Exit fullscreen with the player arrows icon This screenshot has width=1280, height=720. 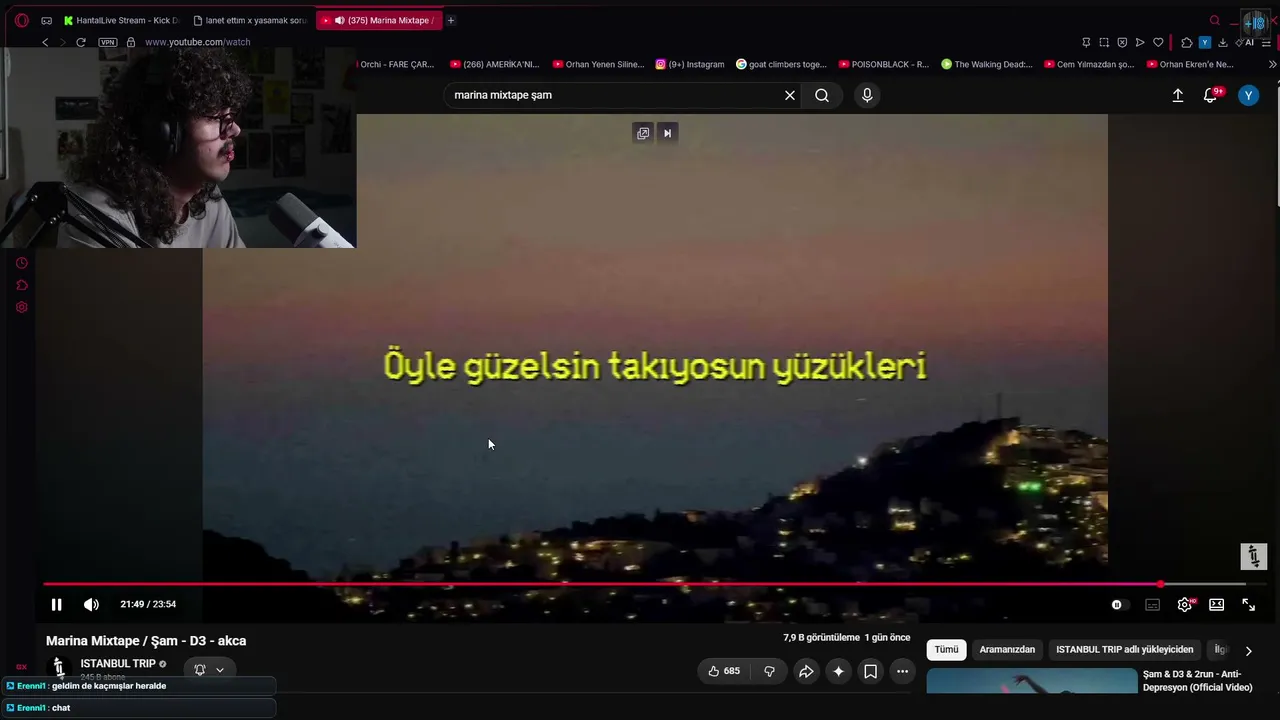pos(1249,604)
